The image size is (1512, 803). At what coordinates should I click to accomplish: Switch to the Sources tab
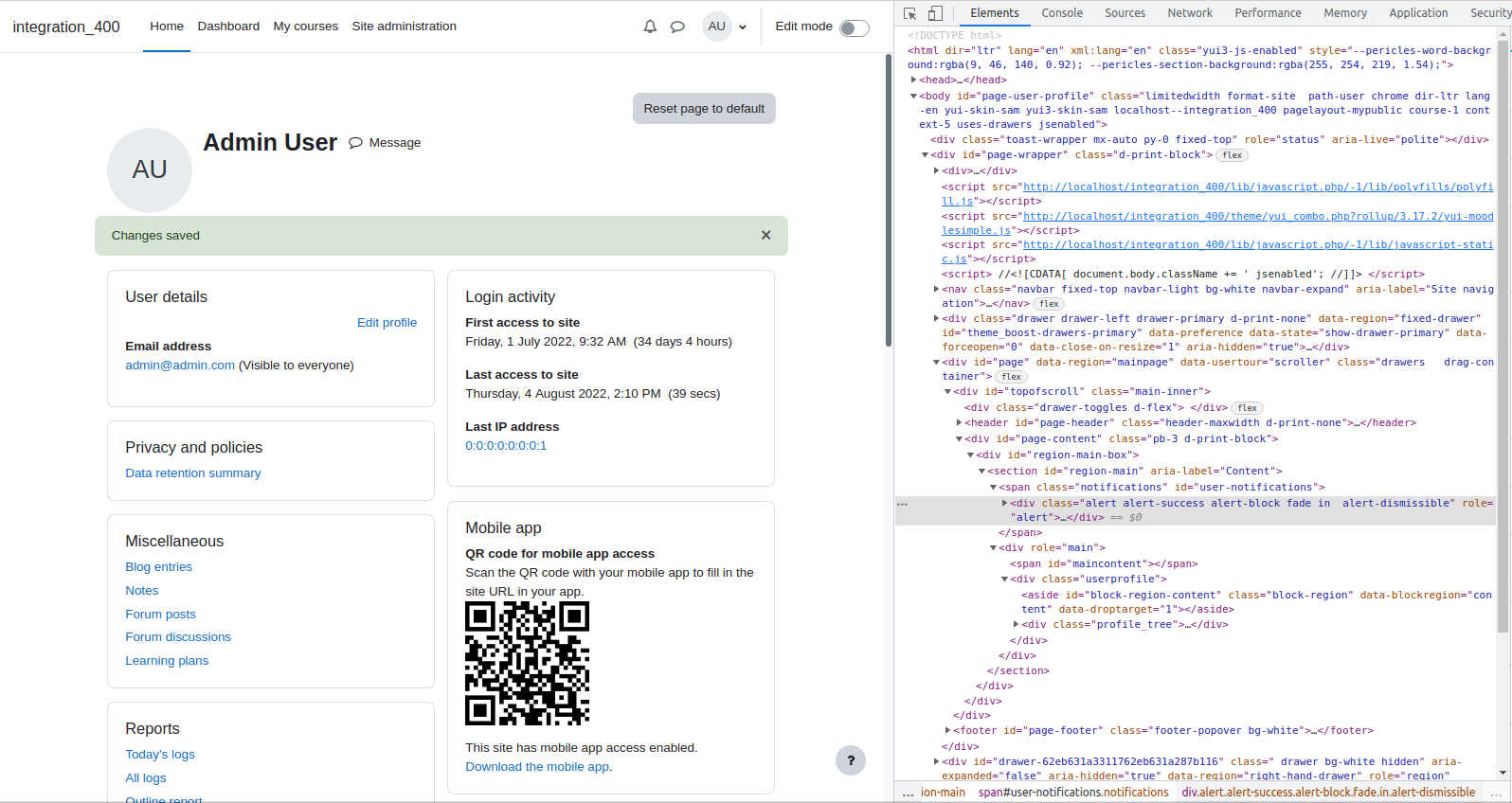[1125, 13]
